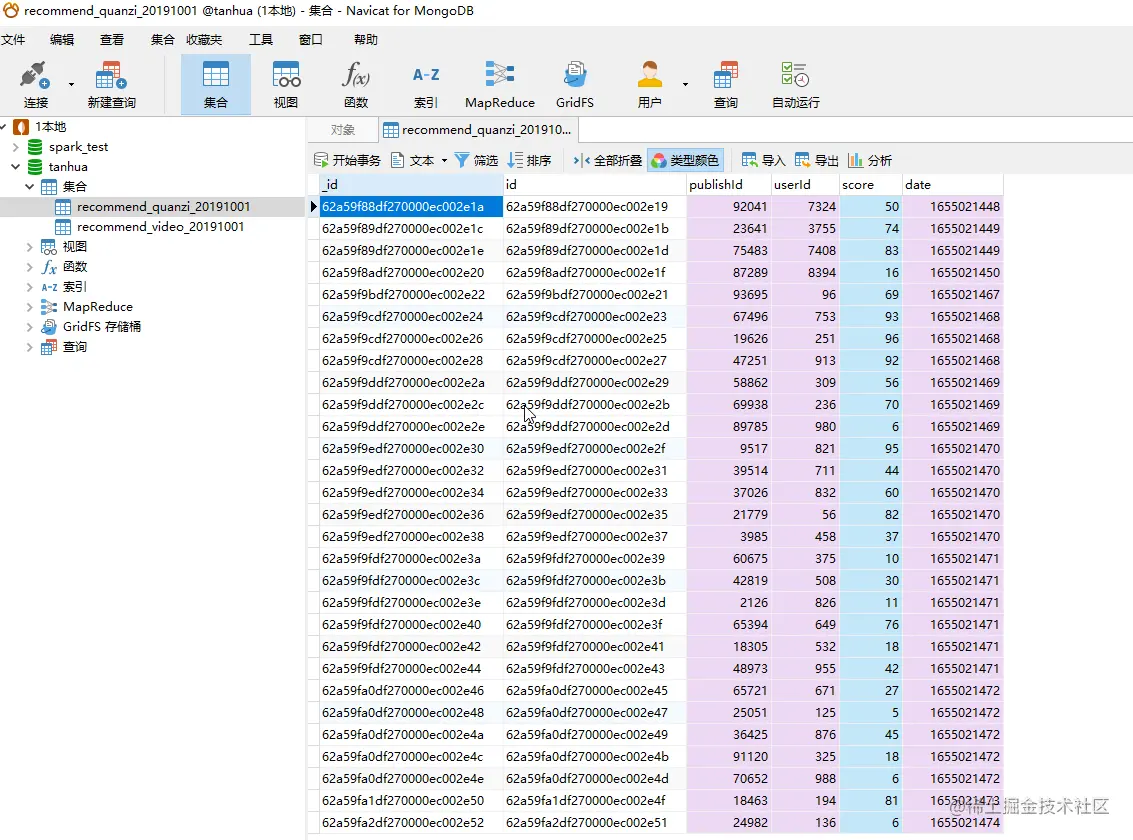Click the 筛选 filter button
1133x840 pixels.
[477, 160]
